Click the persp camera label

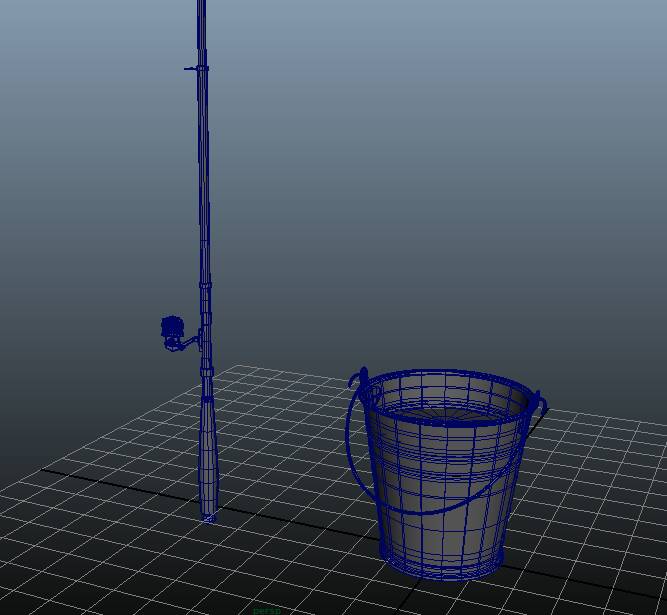point(267,611)
